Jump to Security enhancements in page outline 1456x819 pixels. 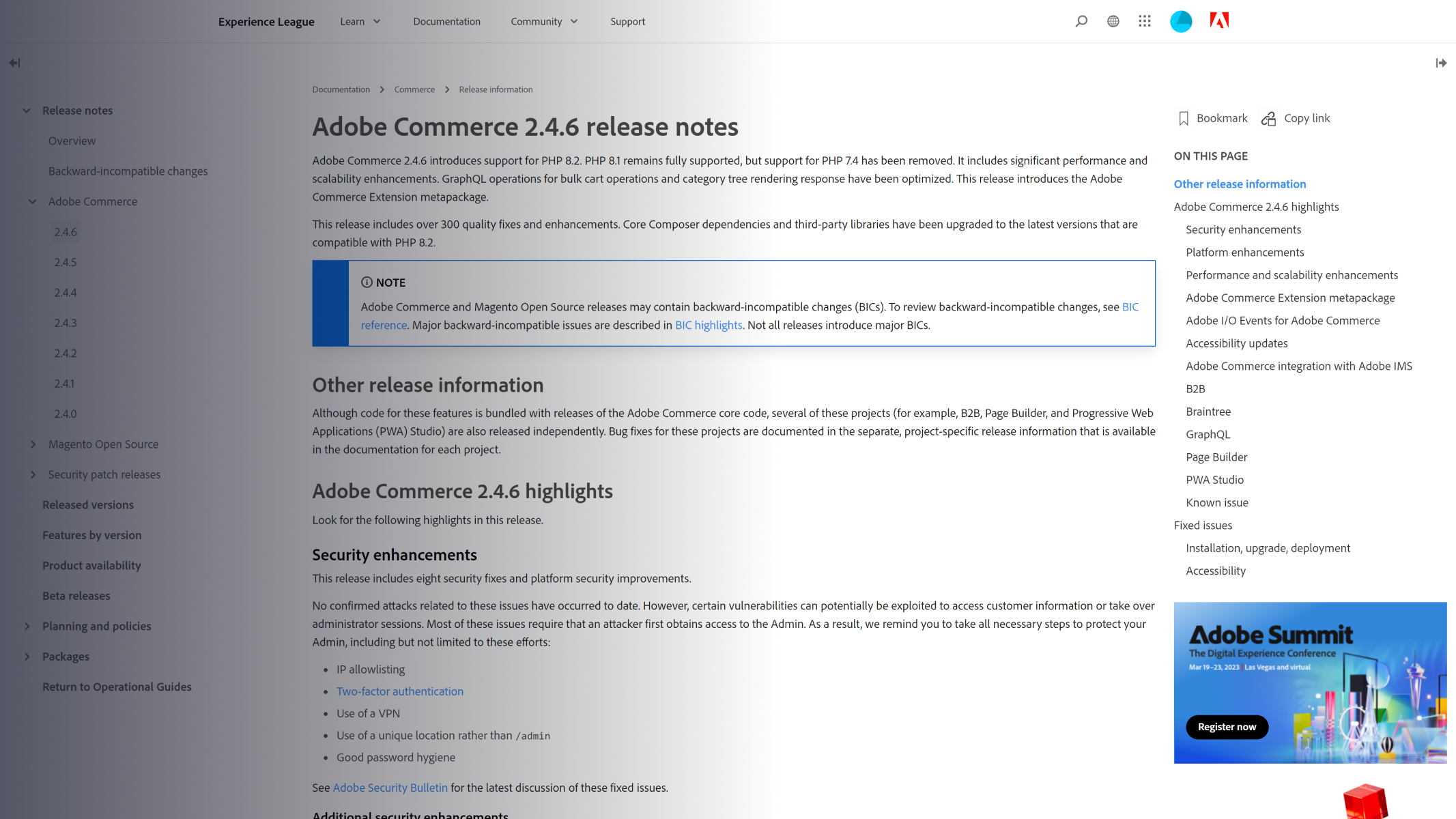1243,229
